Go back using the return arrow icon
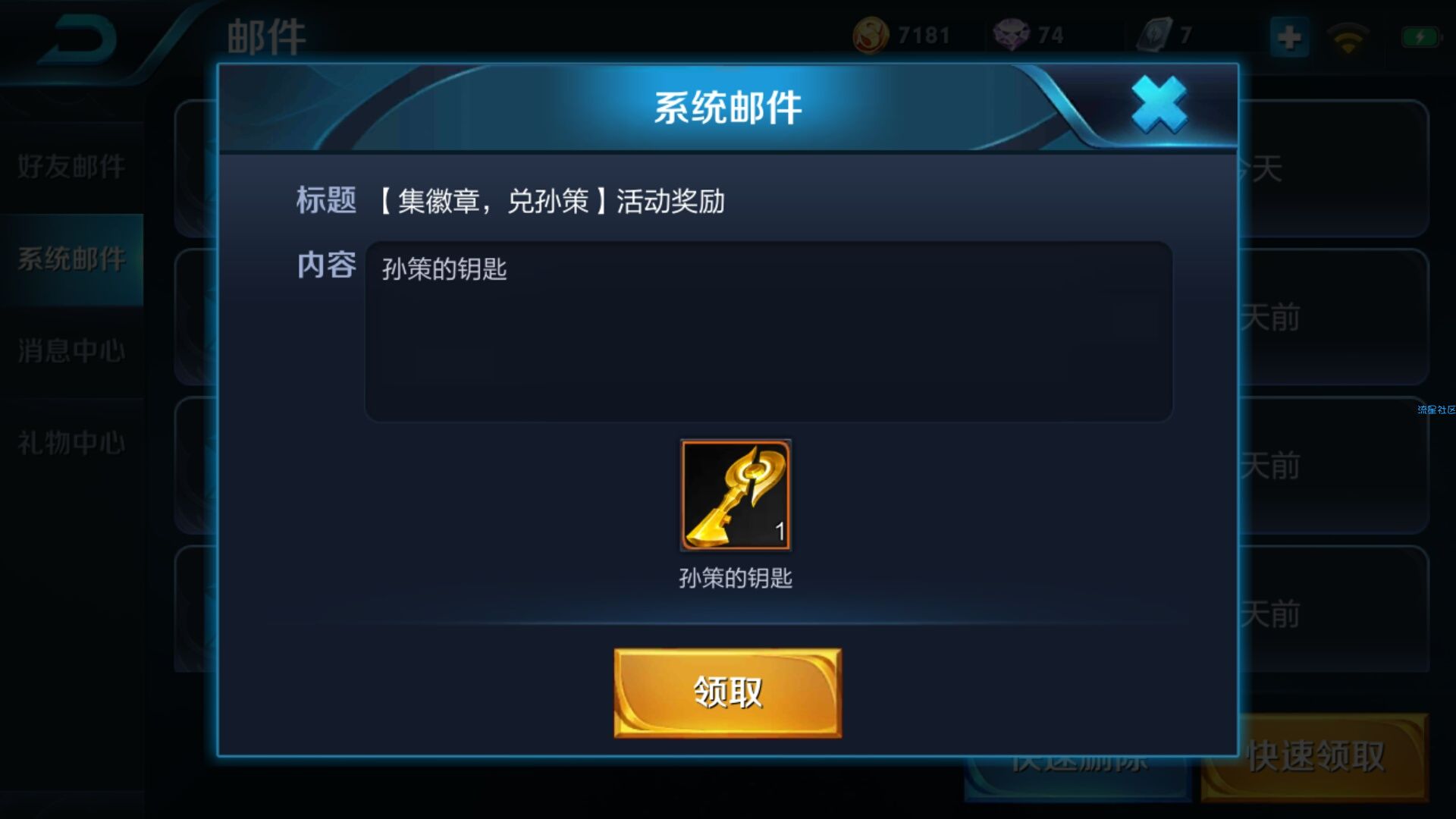Image resolution: width=1456 pixels, height=819 pixels. pyautogui.click(x=78, y=39)
